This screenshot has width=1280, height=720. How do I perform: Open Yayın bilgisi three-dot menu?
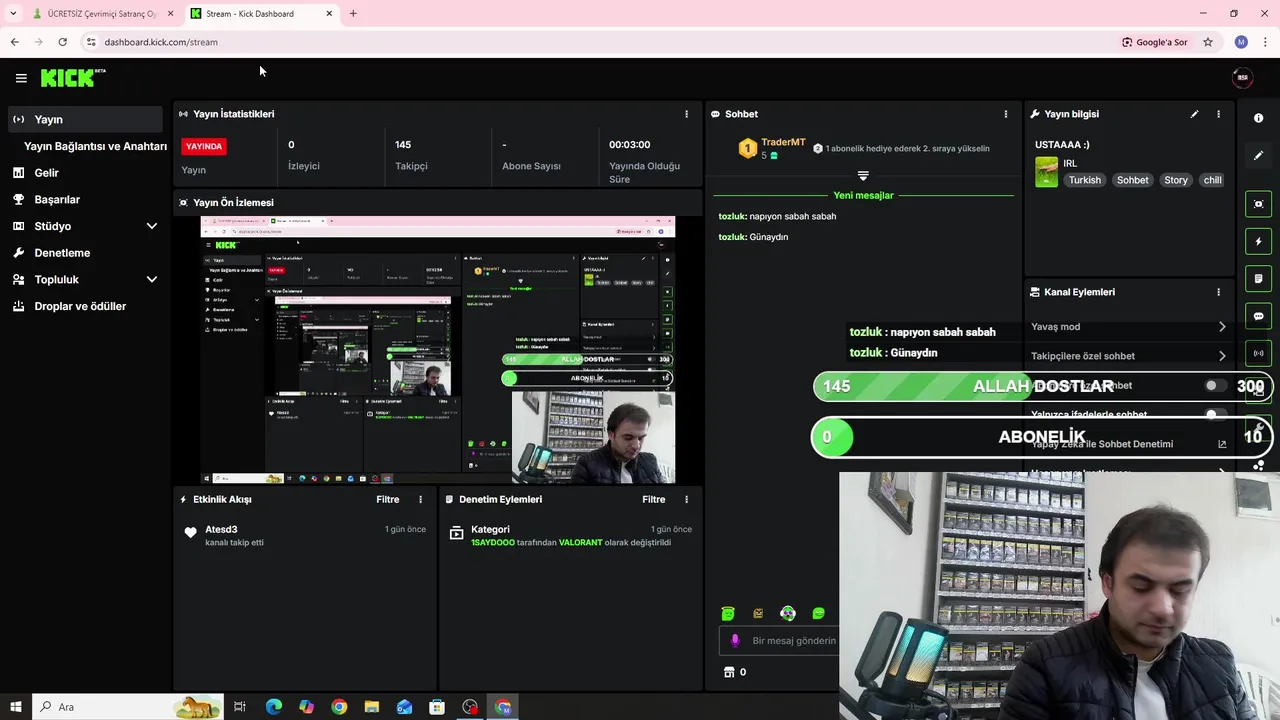click(1218, 114)
